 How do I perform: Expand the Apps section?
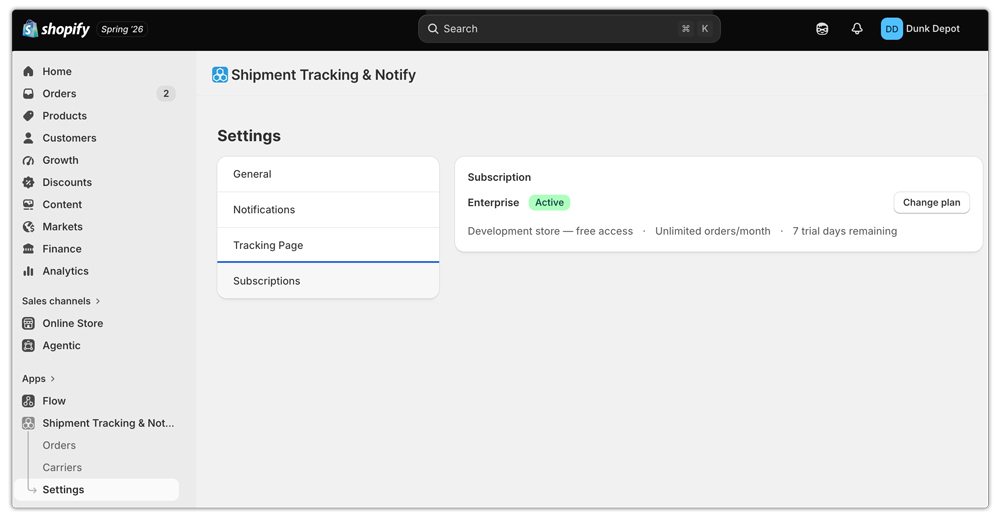[x=38, y=379]
